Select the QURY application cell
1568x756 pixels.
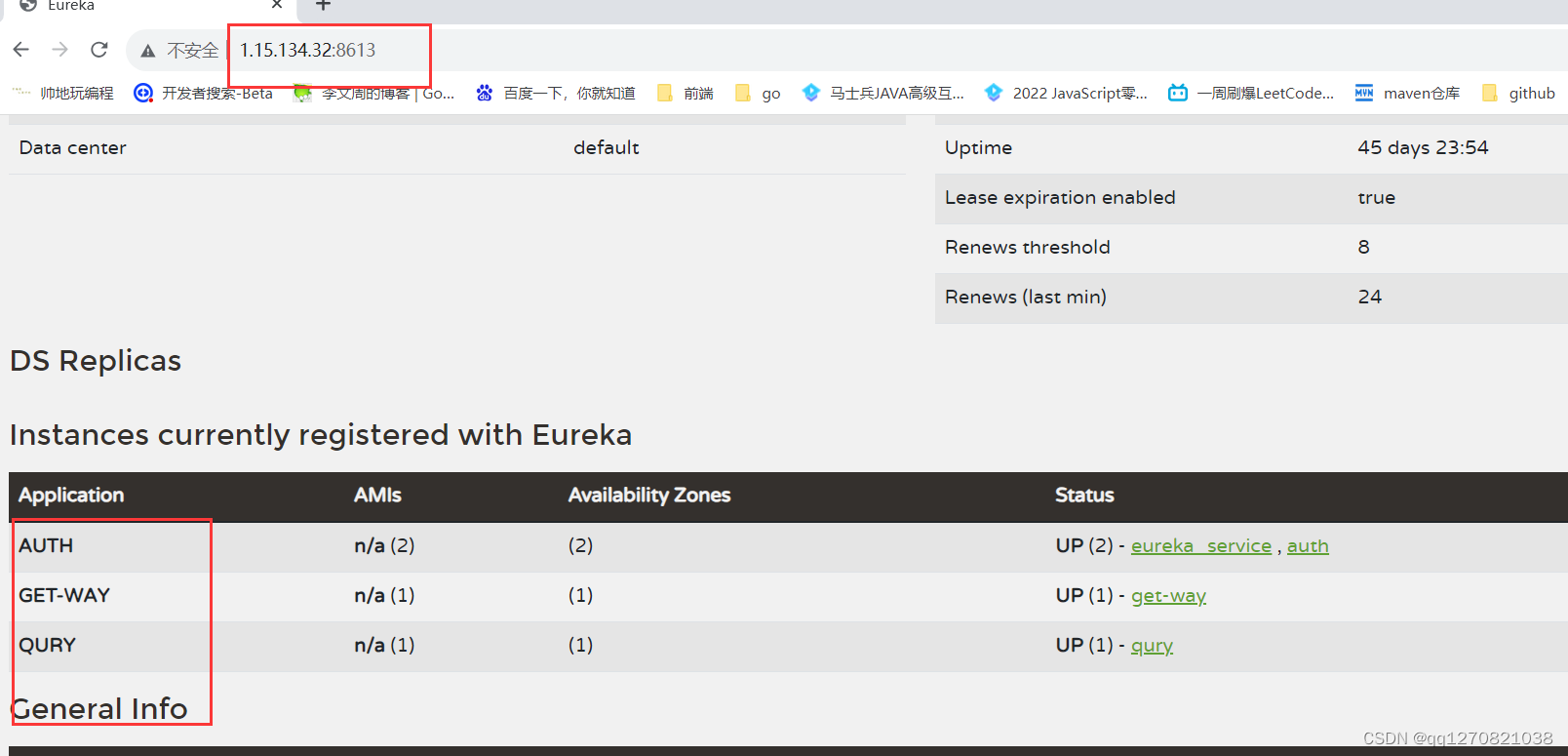pyautogui.click(x=47, y=646)
